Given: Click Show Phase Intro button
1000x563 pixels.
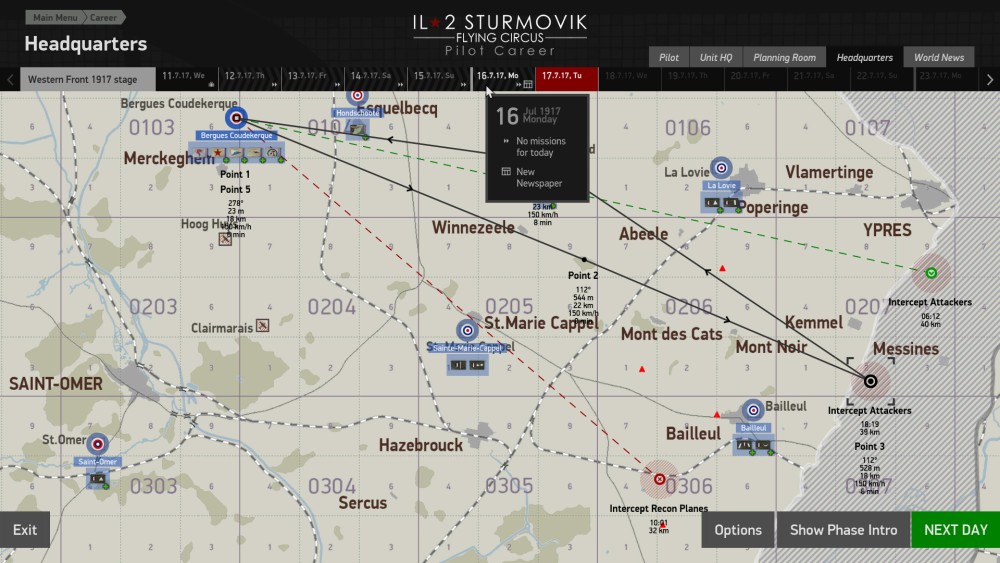Looking at the screenshot, I should 843,530.
